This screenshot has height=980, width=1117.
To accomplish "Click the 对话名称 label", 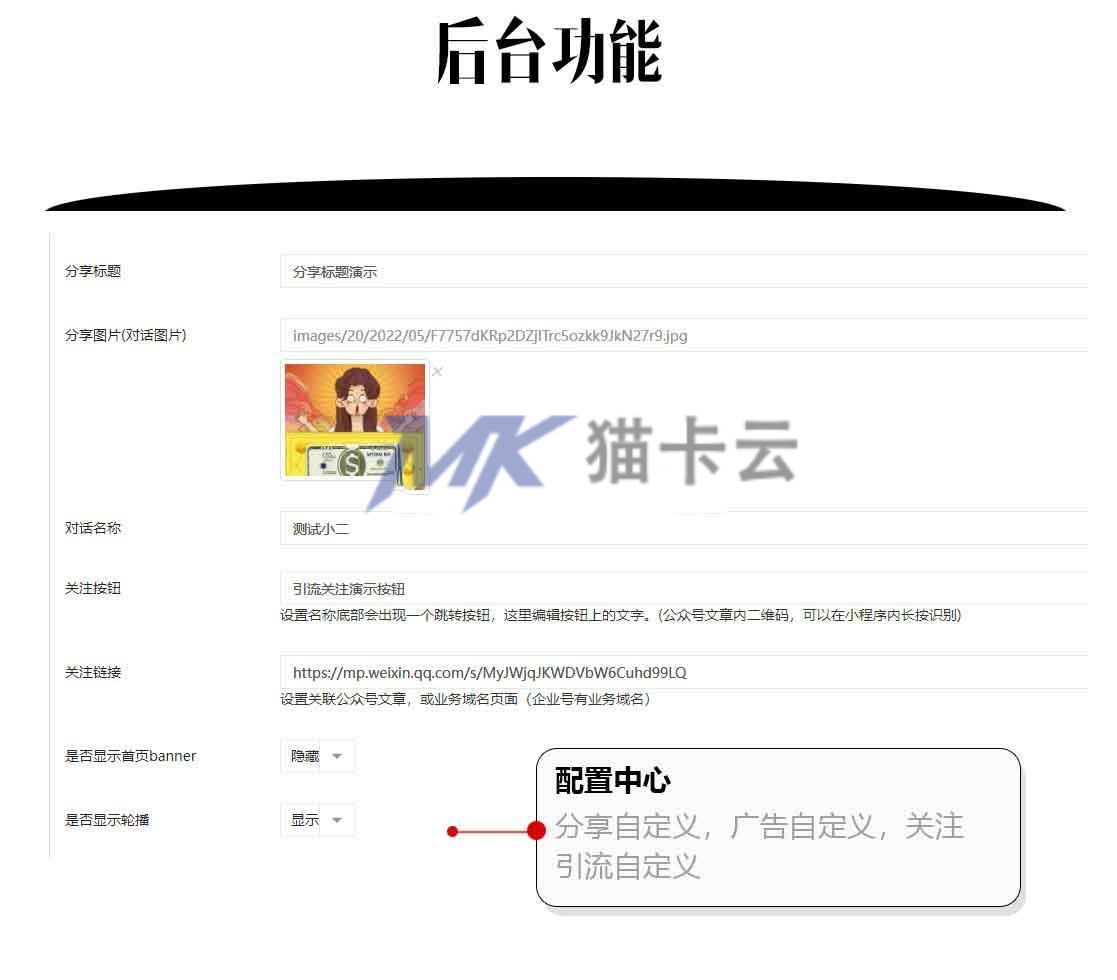I will pos(93,528).
